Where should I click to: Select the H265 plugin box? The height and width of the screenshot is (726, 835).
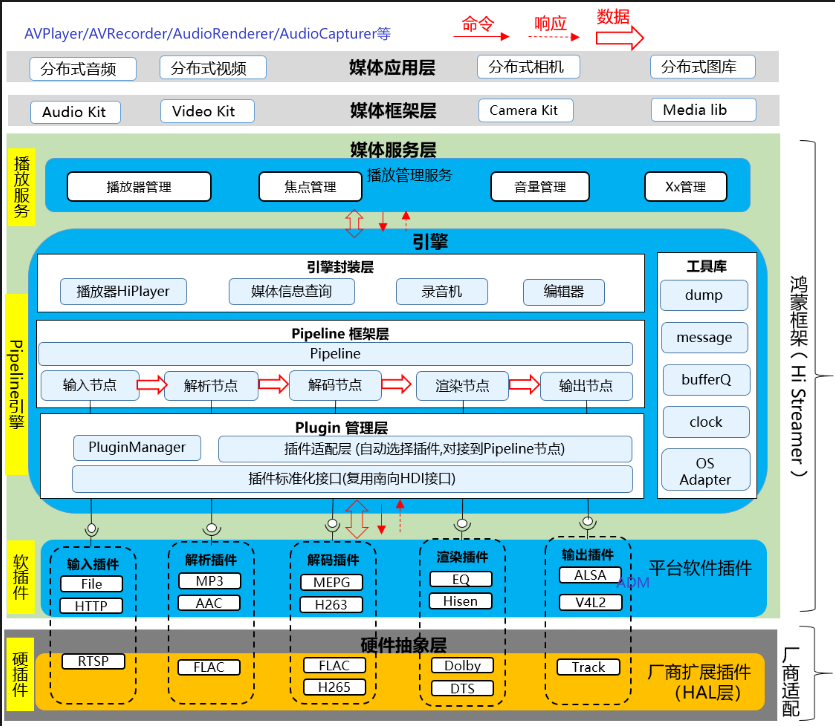(x=334, y=688)
